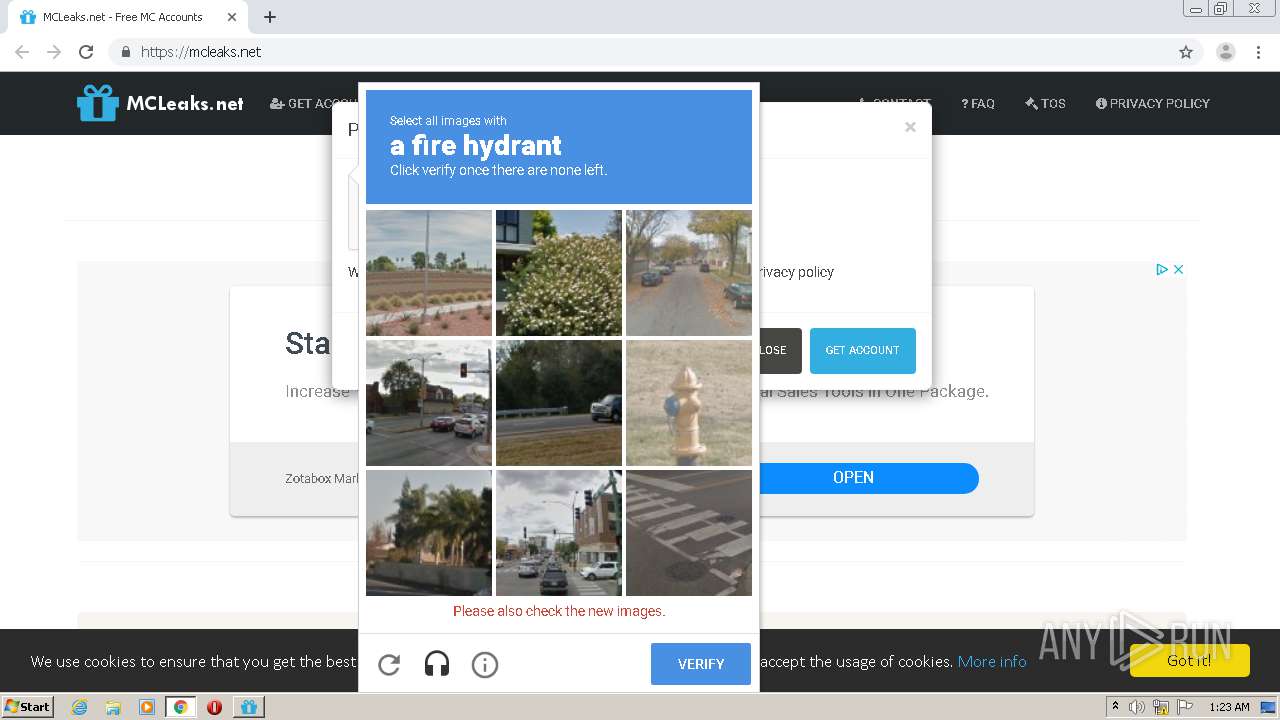
Task: Open the FAQ nav link
Action: point(978,103)
